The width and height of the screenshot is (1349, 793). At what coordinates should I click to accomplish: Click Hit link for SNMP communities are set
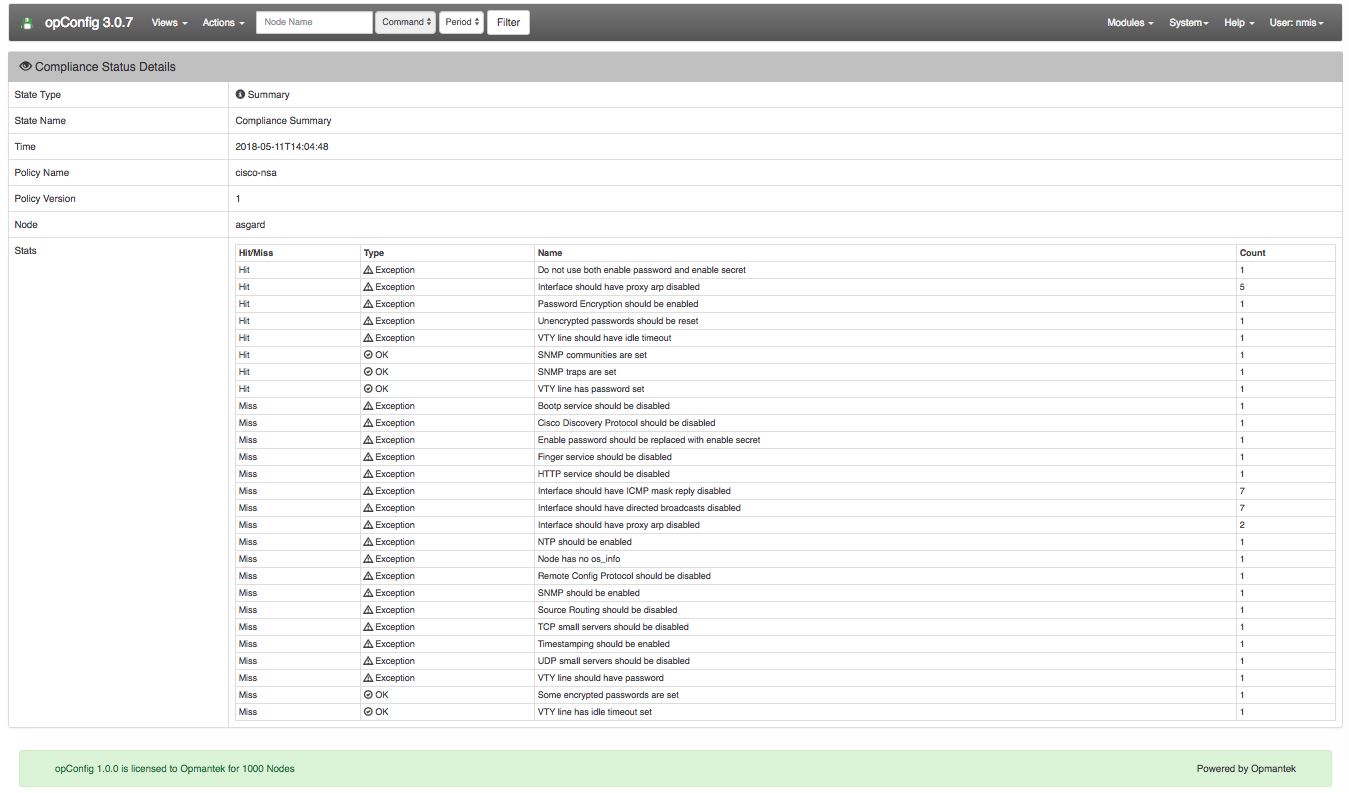point(244,355)
